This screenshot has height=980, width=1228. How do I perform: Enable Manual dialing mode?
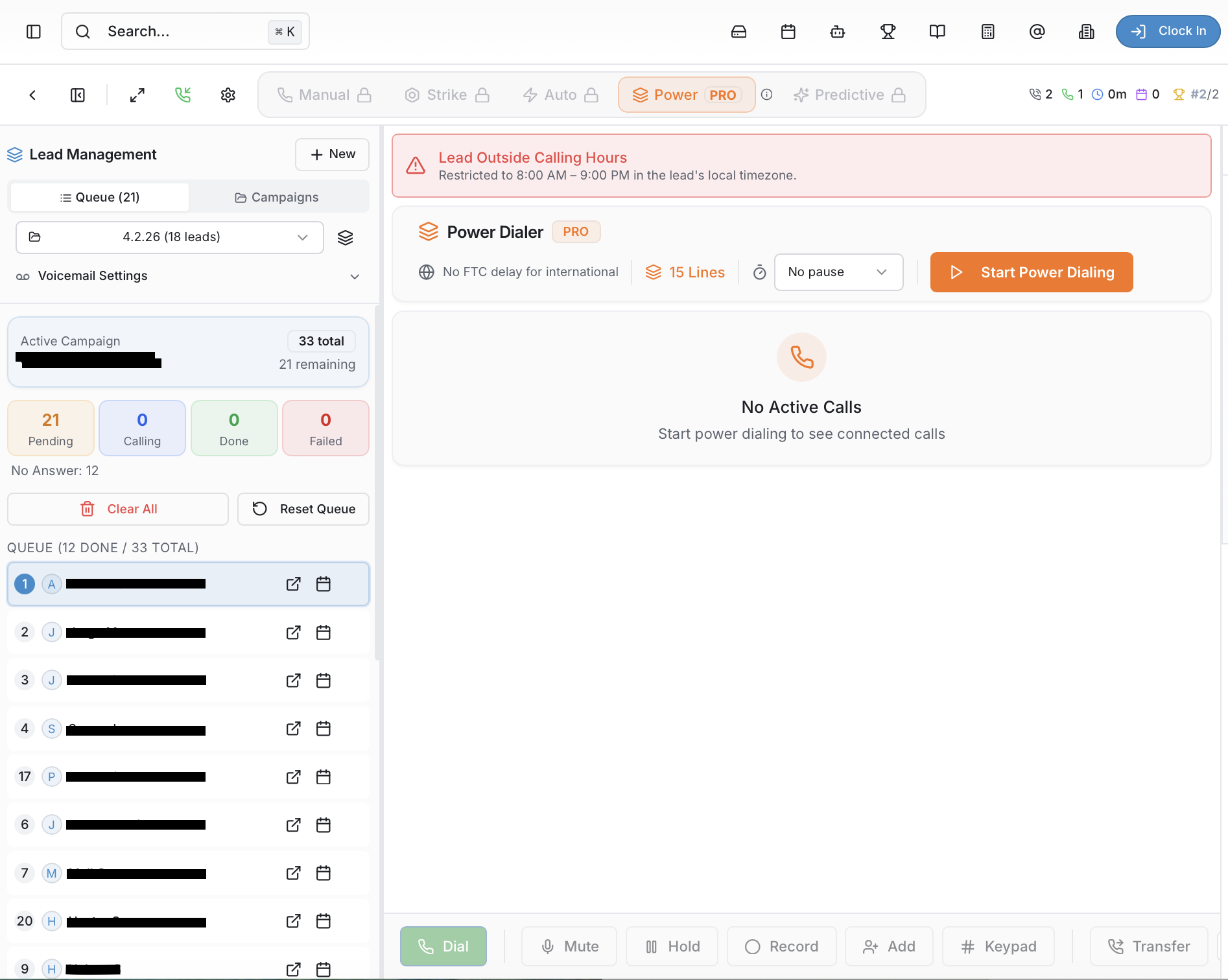click(x=324, y=95)
